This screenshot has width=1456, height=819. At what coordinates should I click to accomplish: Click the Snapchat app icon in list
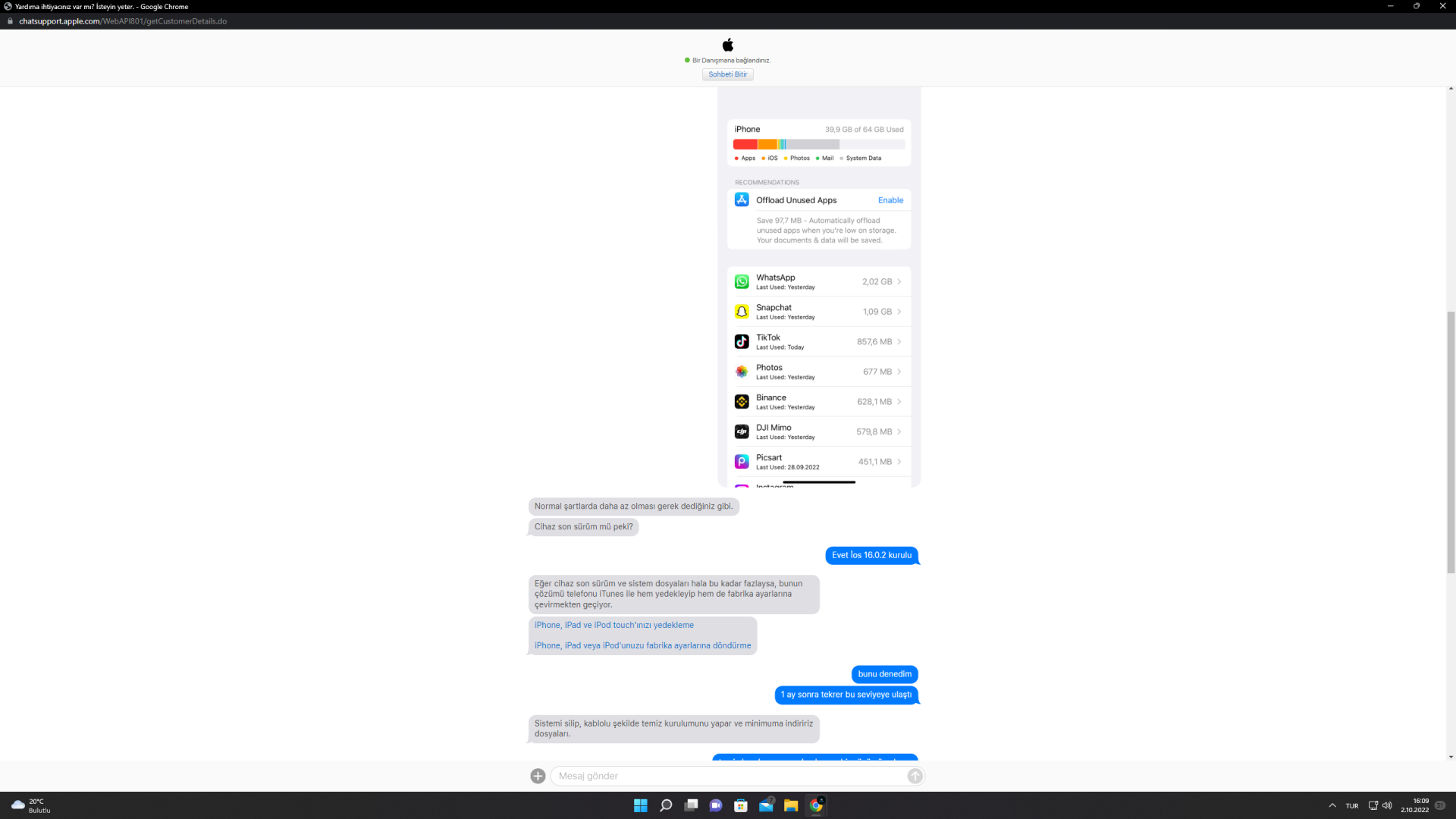(x=742, y=312)
